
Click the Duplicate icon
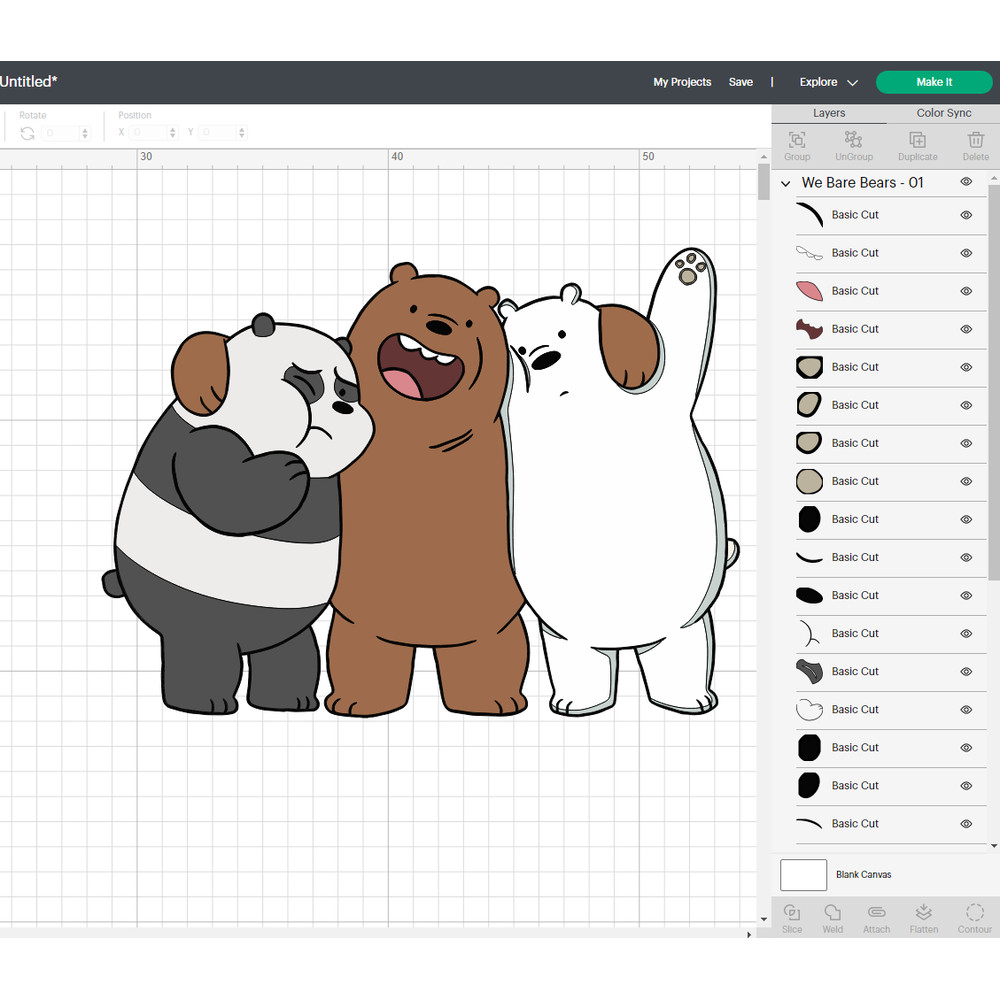point(917,145)
